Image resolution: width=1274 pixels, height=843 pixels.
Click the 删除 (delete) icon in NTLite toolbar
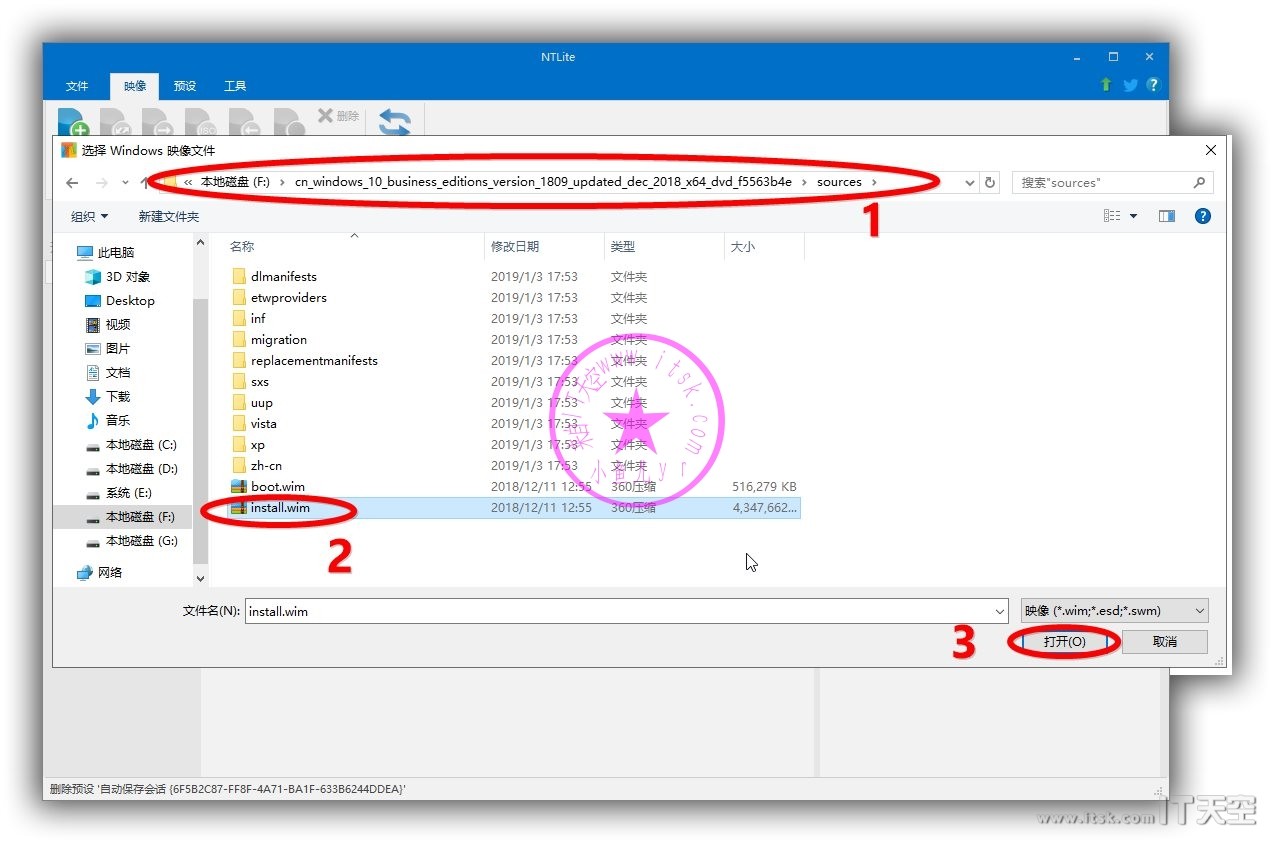coord(338,116)
